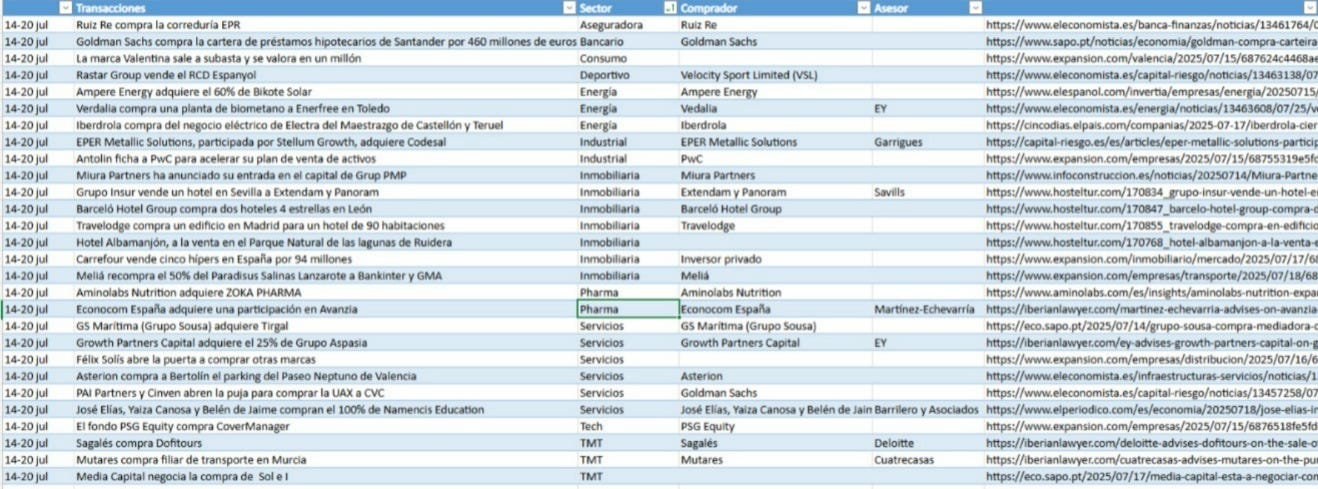Screen dimensions: 1318x489
Task: Select advisor cell 'Barrilero y Asociados'
Action: (927, 410)
